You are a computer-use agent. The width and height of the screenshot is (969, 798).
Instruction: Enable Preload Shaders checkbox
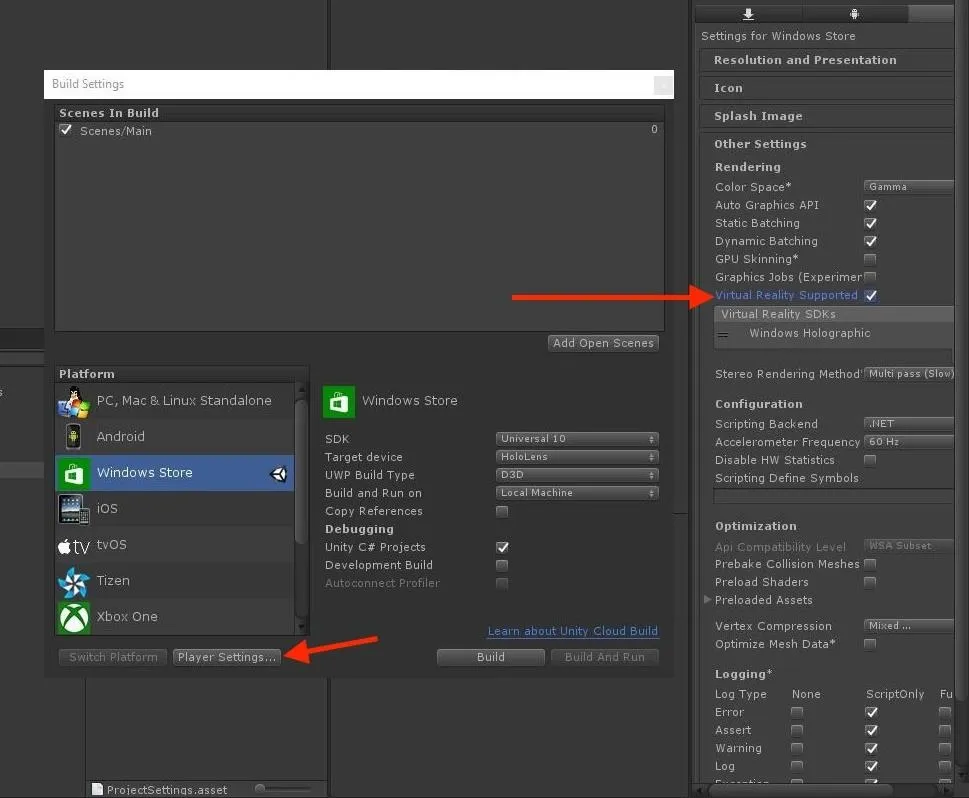[870, 582]
